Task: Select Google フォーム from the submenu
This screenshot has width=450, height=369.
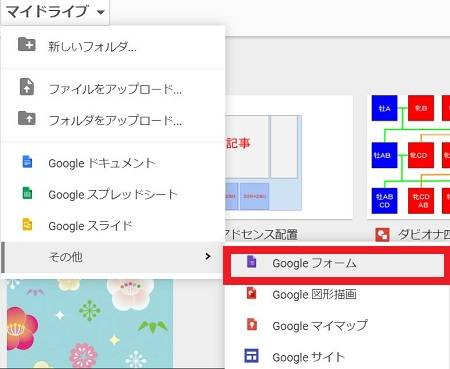Action: pyautogui.click(x=337, y=263)
